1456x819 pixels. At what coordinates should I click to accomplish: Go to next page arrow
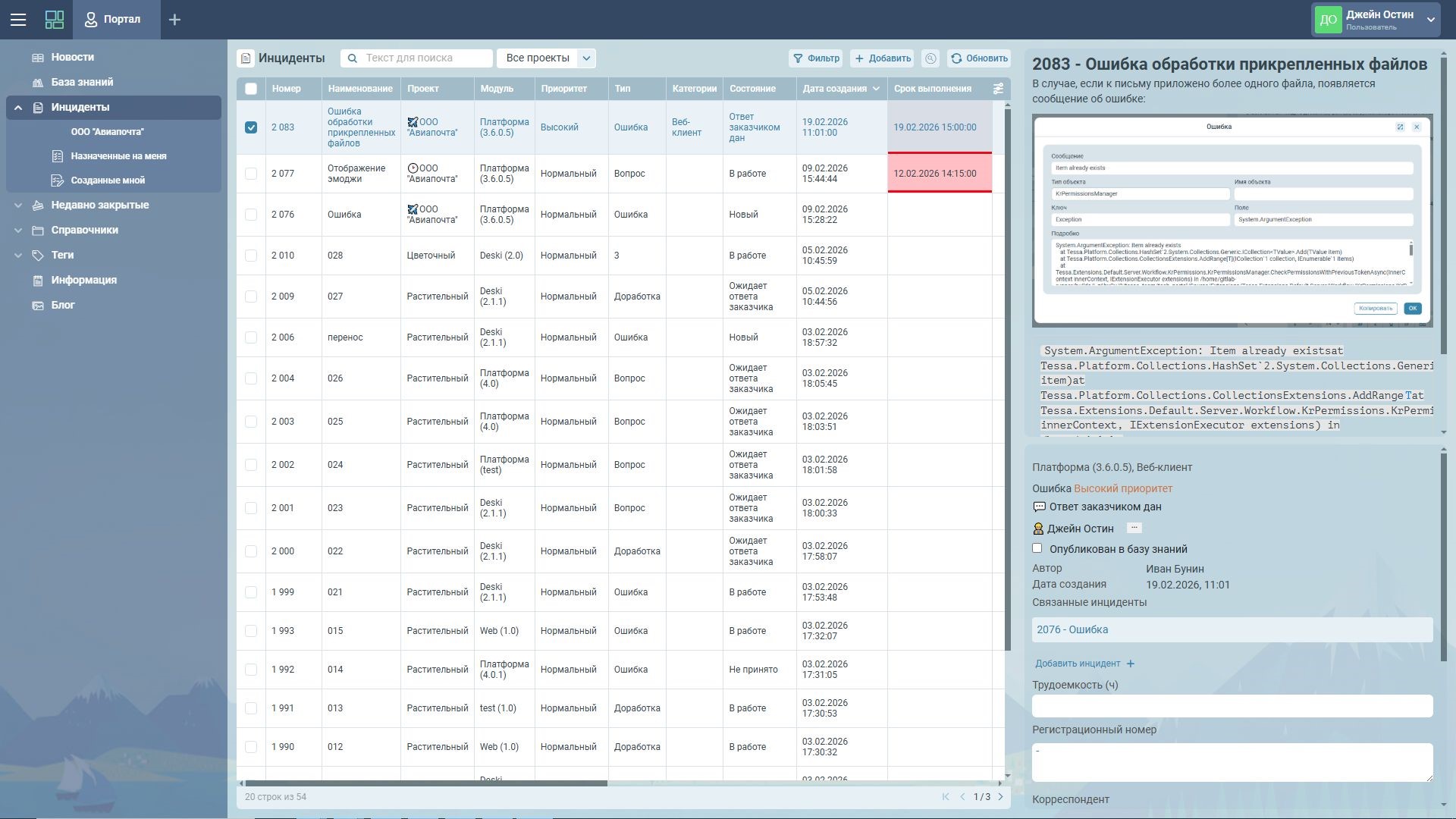1000,797
